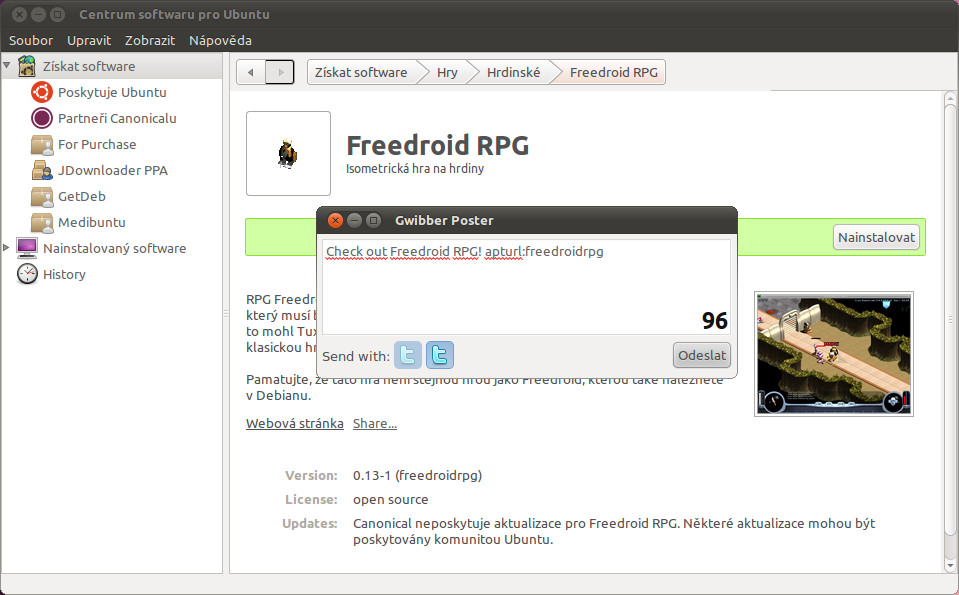Open the History clock icon

pos(27,274)
